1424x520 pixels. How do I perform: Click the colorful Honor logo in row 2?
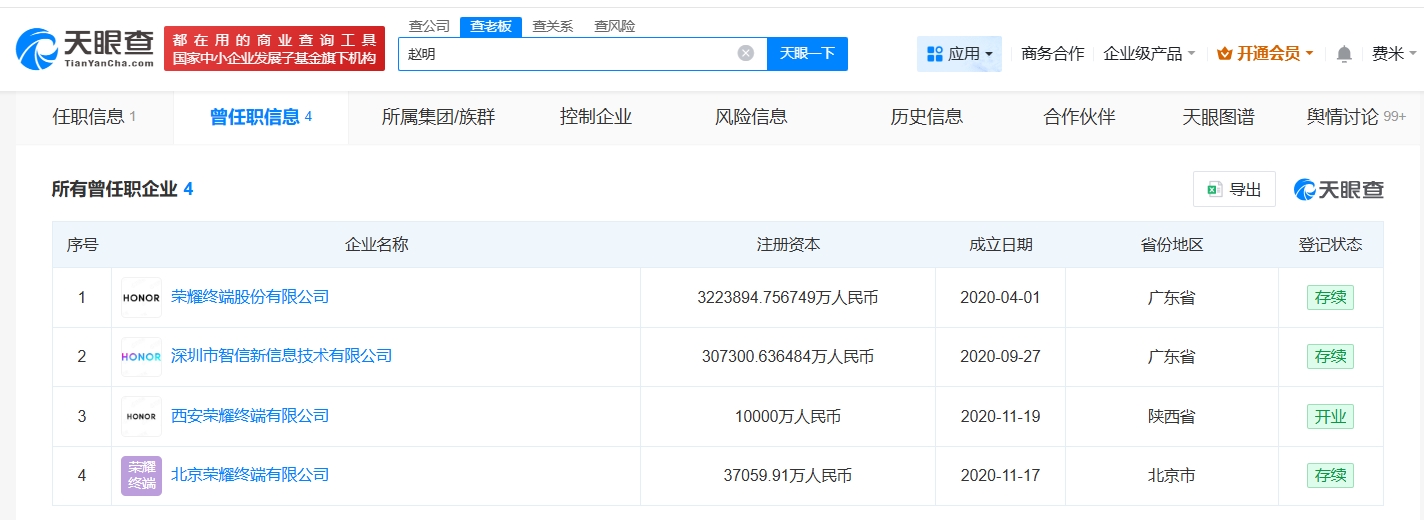pos(141,357)
